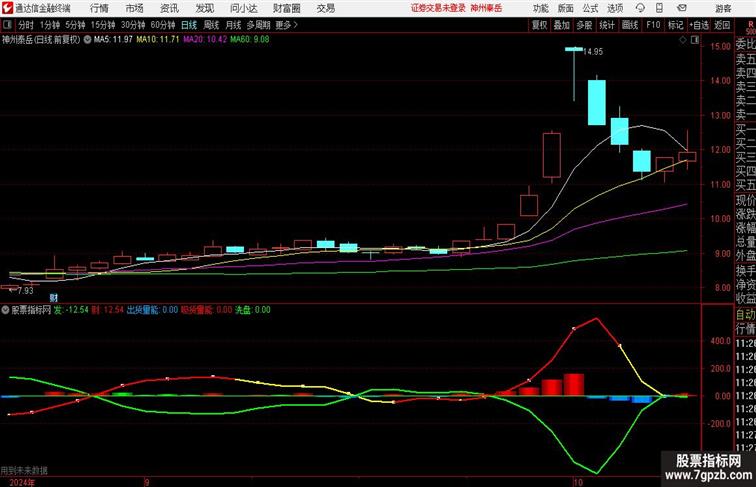
Task: Click the red 财: 12.54 indicator value
Action: (108, 310)
